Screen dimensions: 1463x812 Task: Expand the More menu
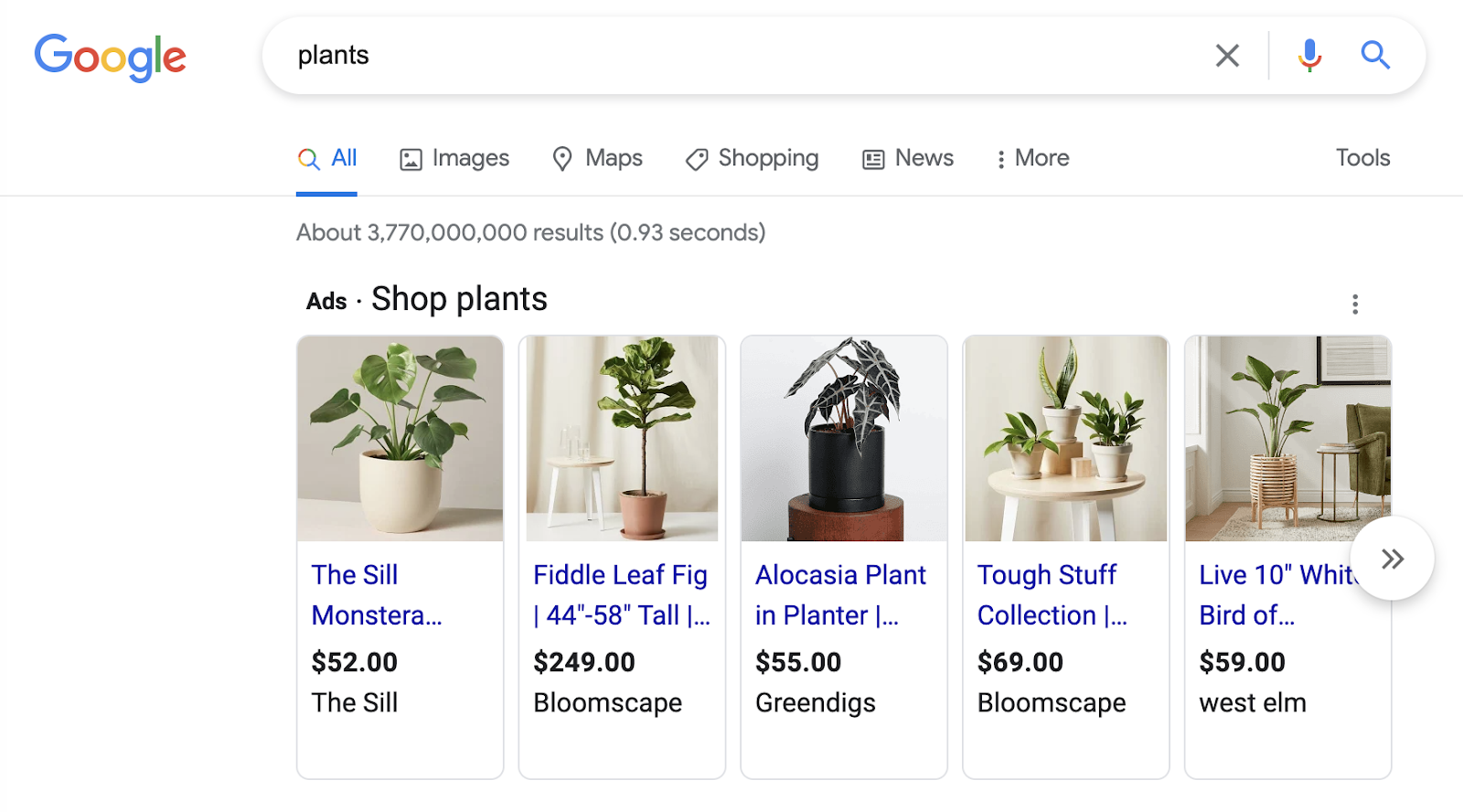[x=1032, y=158]
